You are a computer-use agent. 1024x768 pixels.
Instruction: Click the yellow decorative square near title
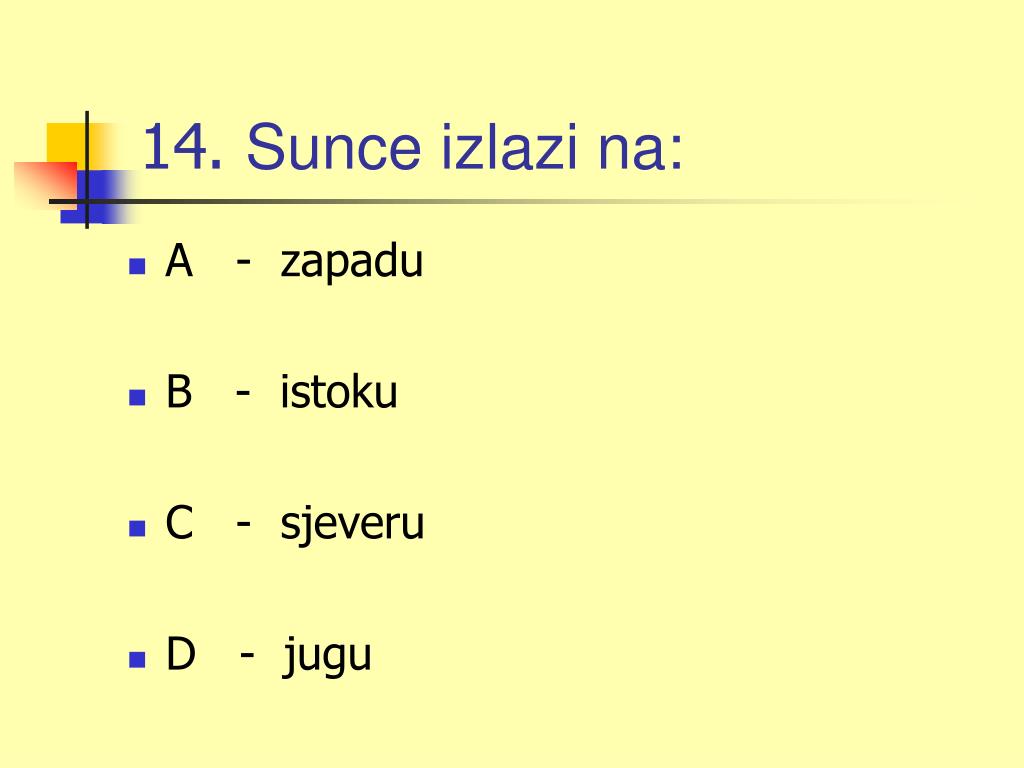pyautogui.click(x=65, y=142)
